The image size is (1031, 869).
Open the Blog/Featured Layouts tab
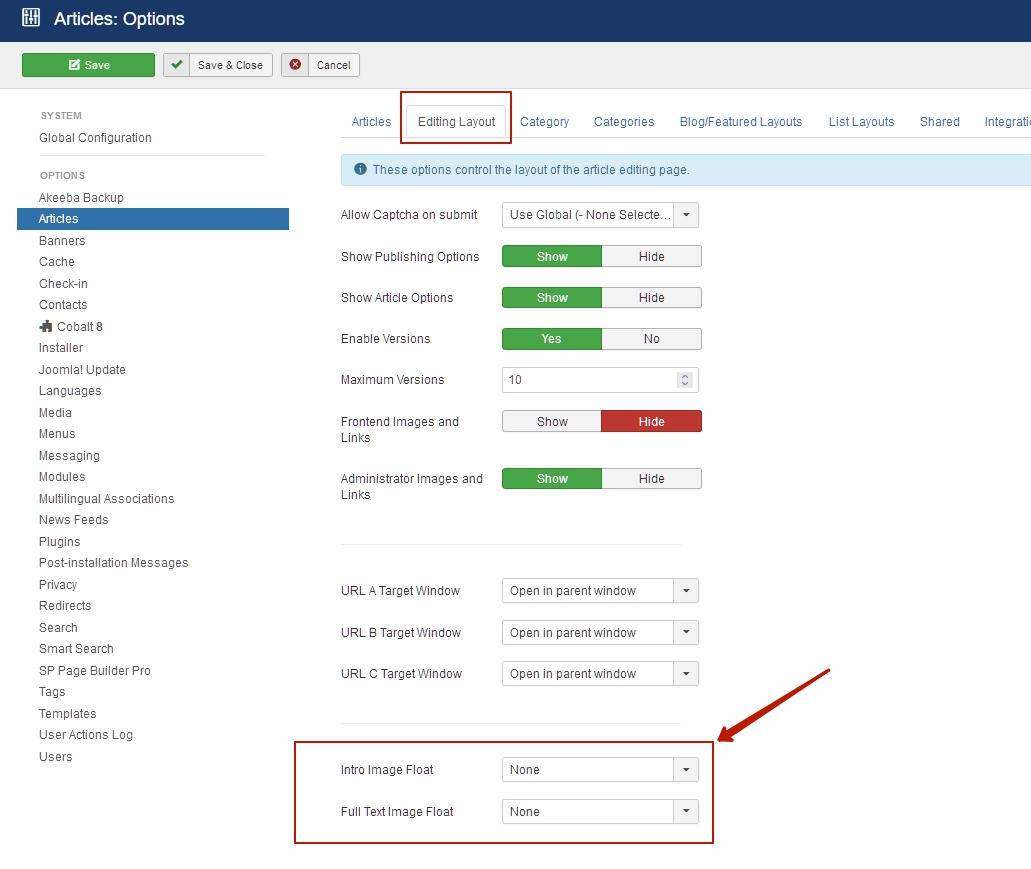point(740,122)
